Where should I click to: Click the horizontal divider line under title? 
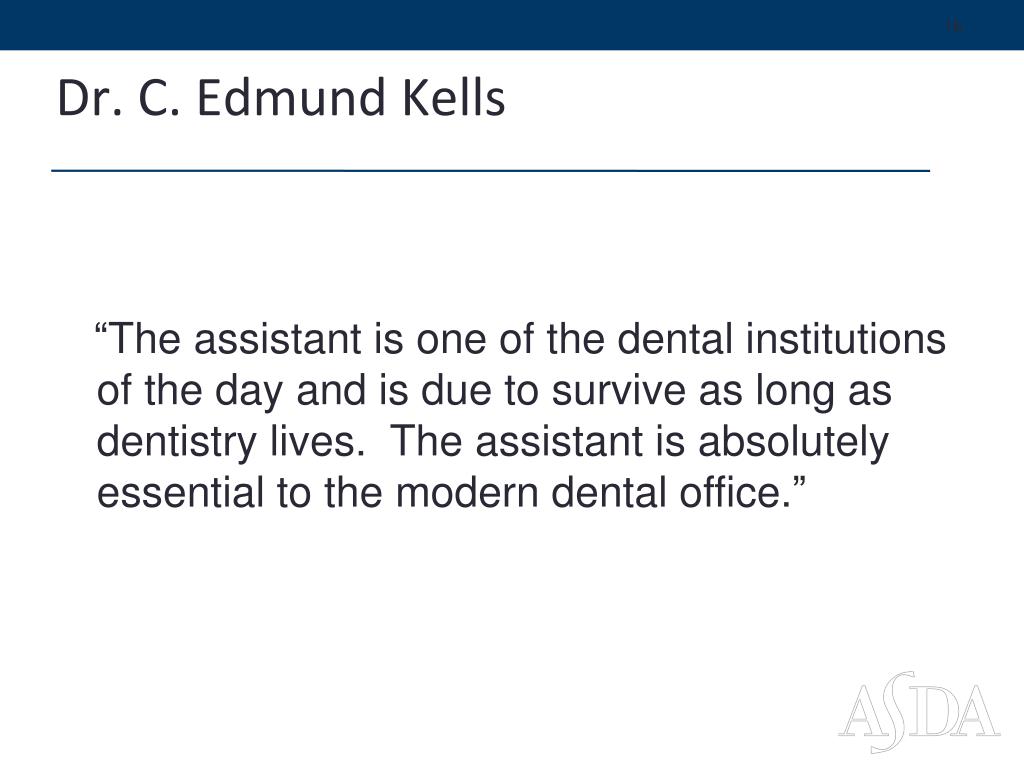(x=490, y=170)
